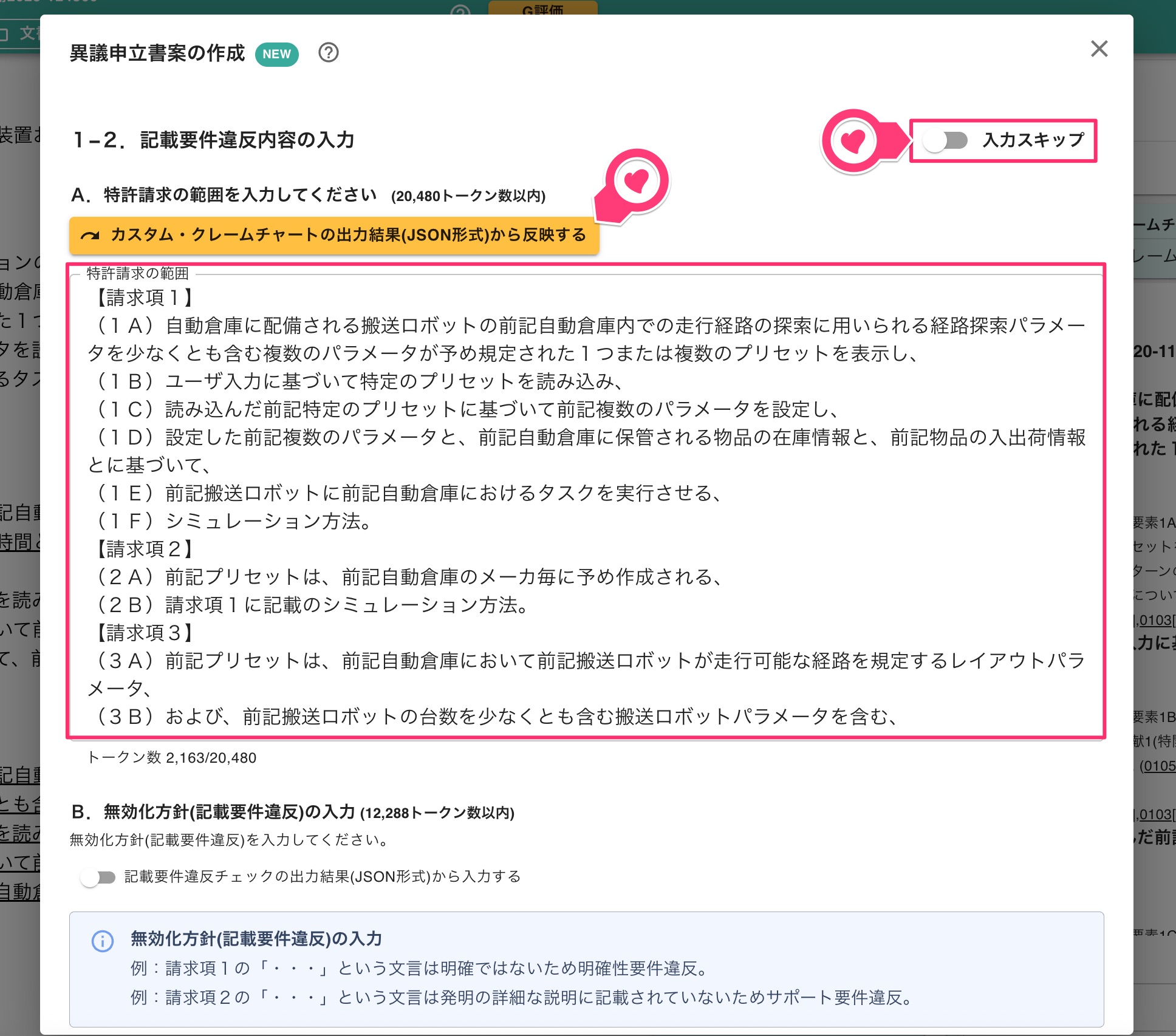Close the 異議申立書案の作成 dialog
This screenshot has height=1036, width=1176.
[1099, 49]
